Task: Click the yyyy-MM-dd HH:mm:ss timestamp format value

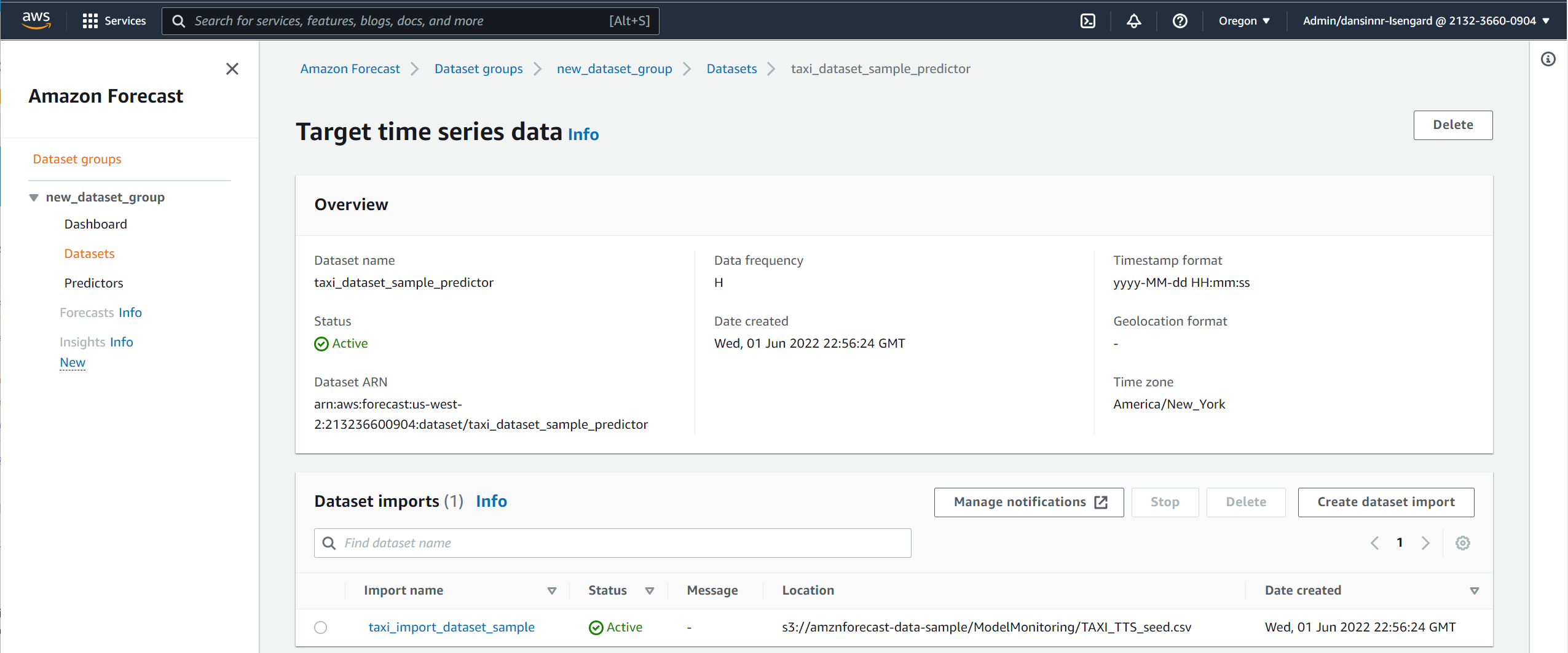Action: pyautogui.click(x=1181, y=283)
